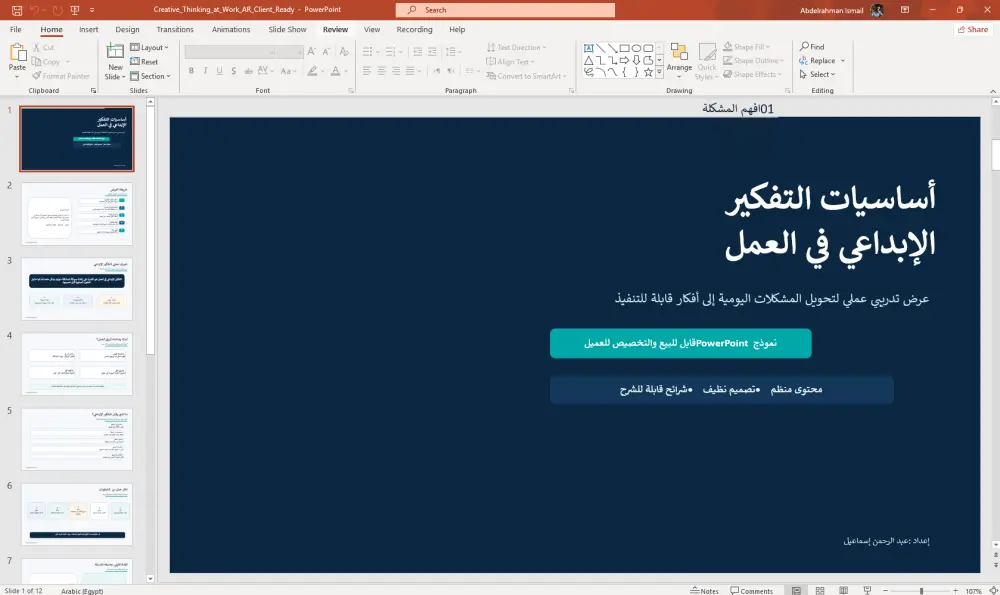Click the Save icon in title bar

[x=17, y=10]
